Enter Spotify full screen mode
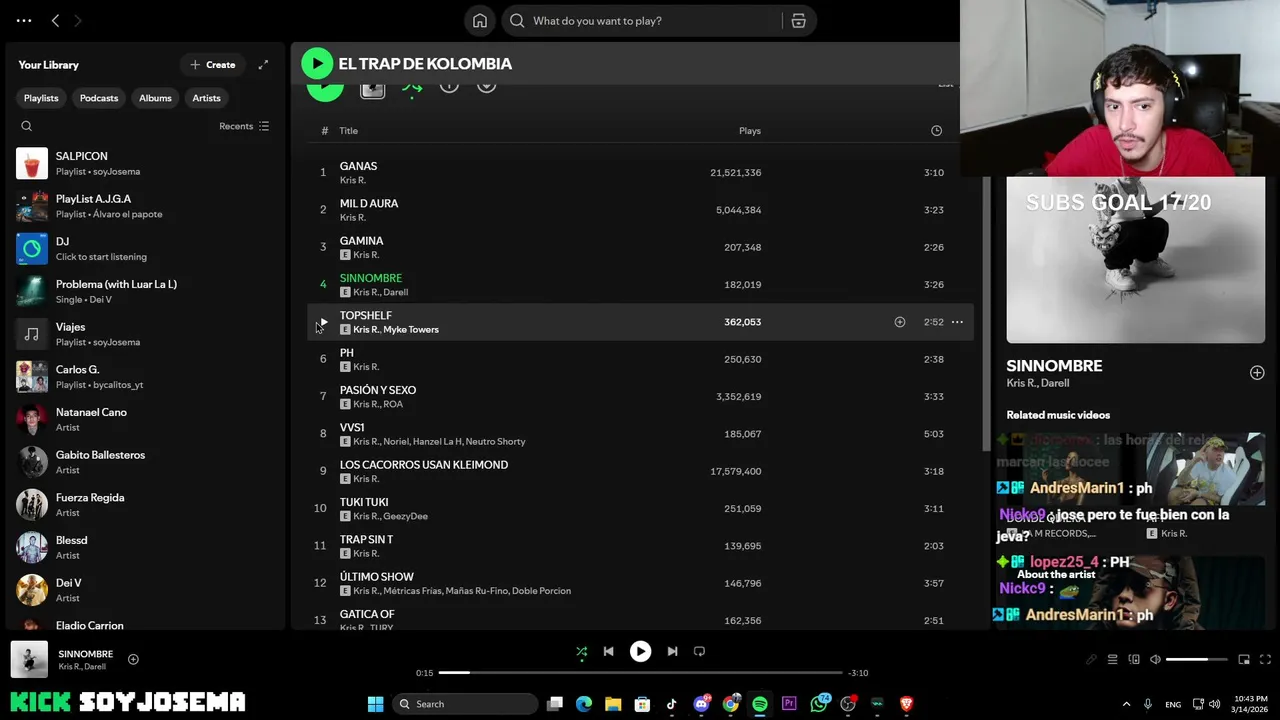 [x=1265, y=660]
